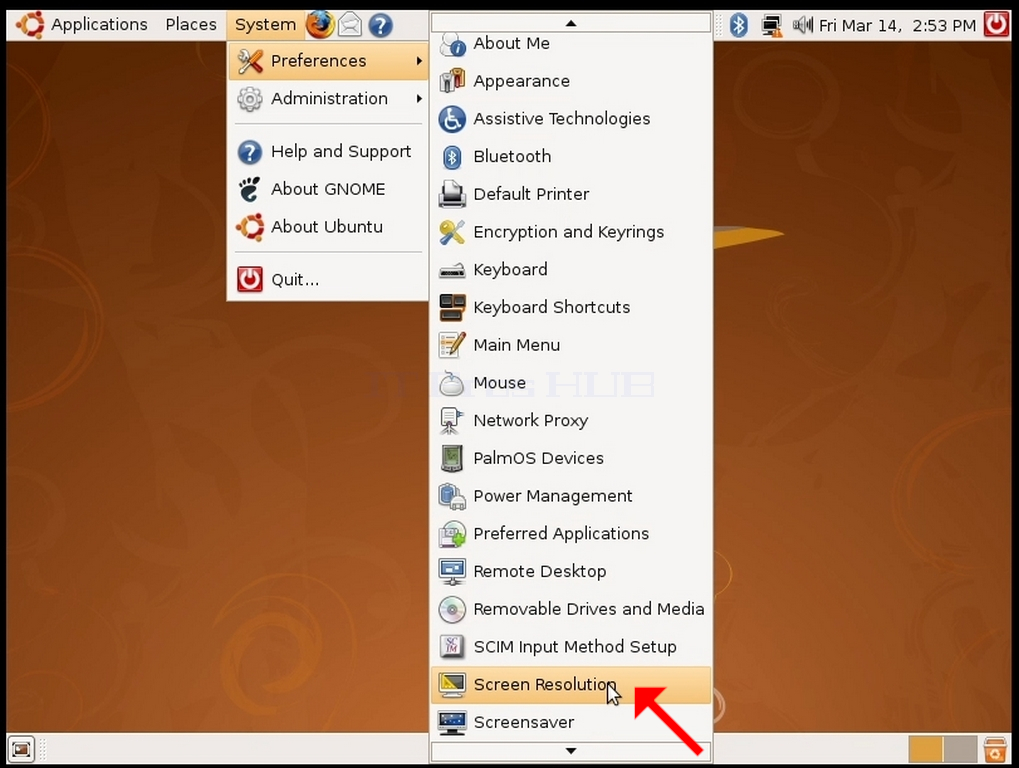Screen dimensions: 1019x768
Task: Switch to the second gray workspace
Action: [x=960, y=750]
